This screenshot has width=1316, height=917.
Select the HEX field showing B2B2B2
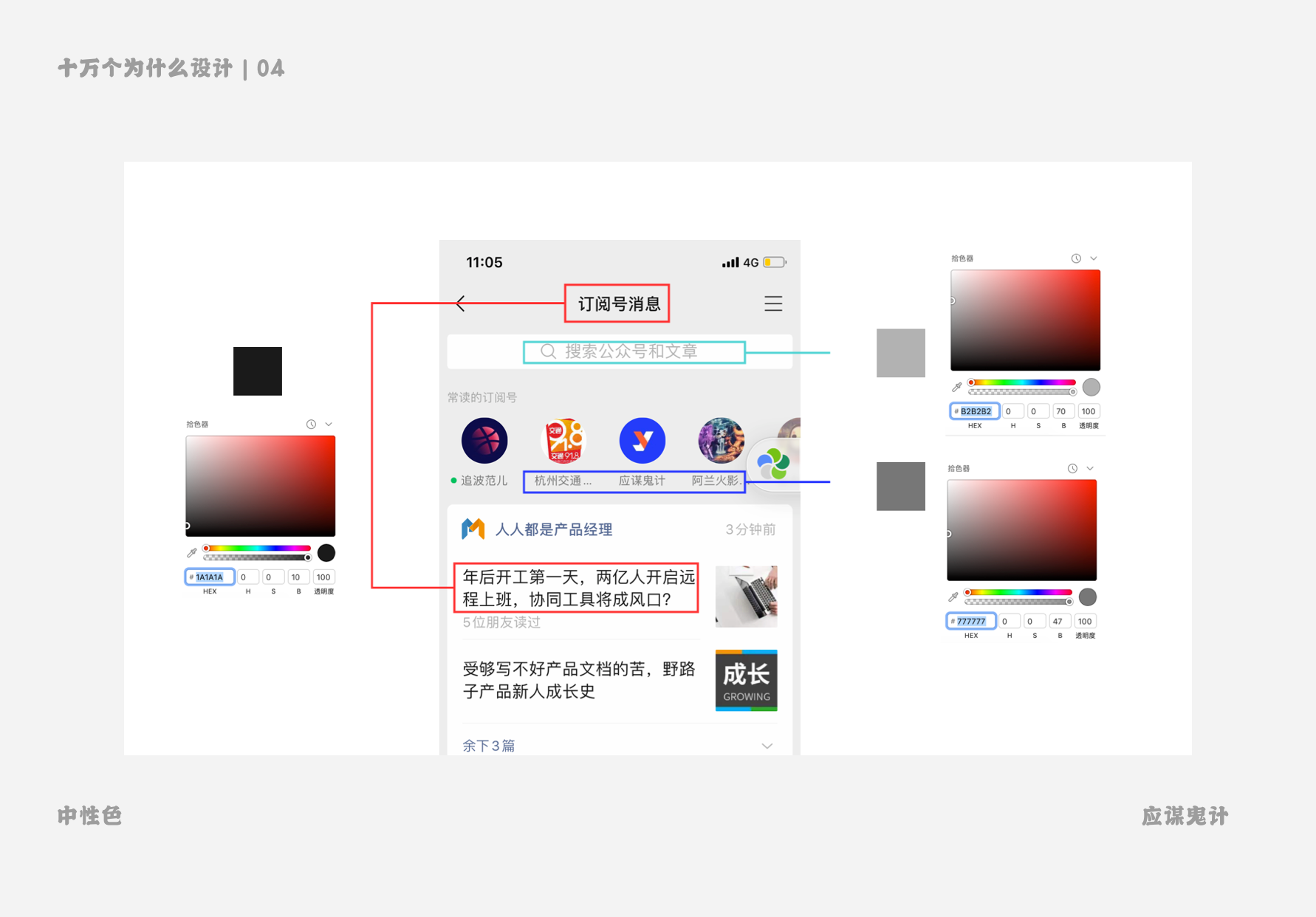(976, 411)
